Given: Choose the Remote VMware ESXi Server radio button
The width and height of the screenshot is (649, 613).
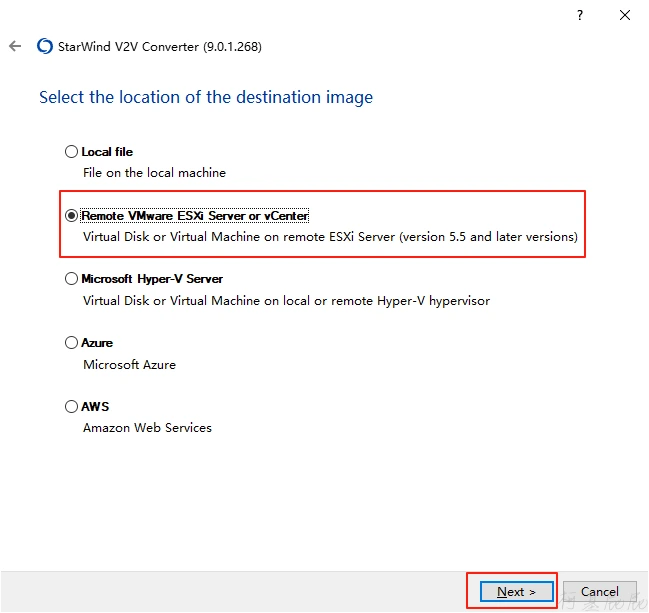Looking at the screenshot, I should 71,216.
